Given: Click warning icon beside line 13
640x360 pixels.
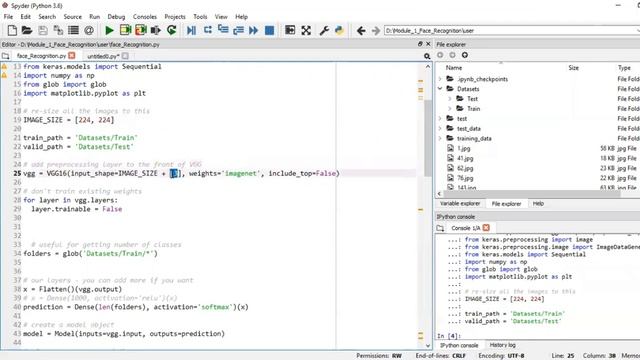Looking at the screenshot, I should 4,67.
